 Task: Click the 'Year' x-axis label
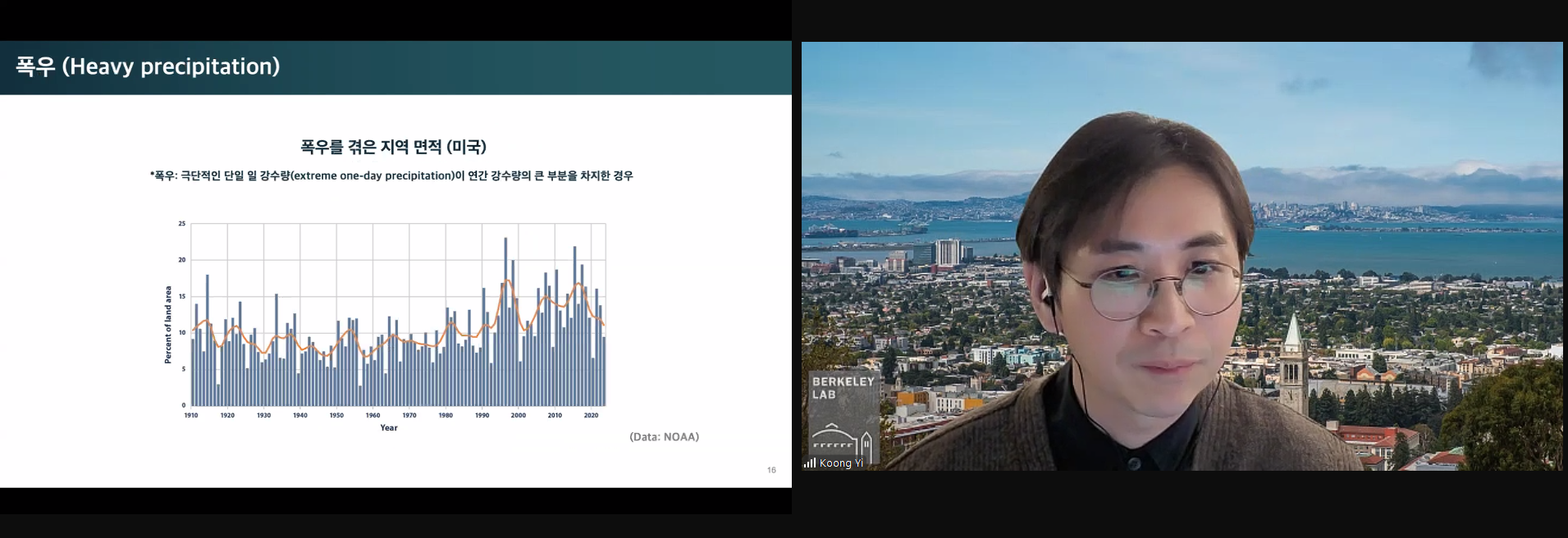pos(389,427)
